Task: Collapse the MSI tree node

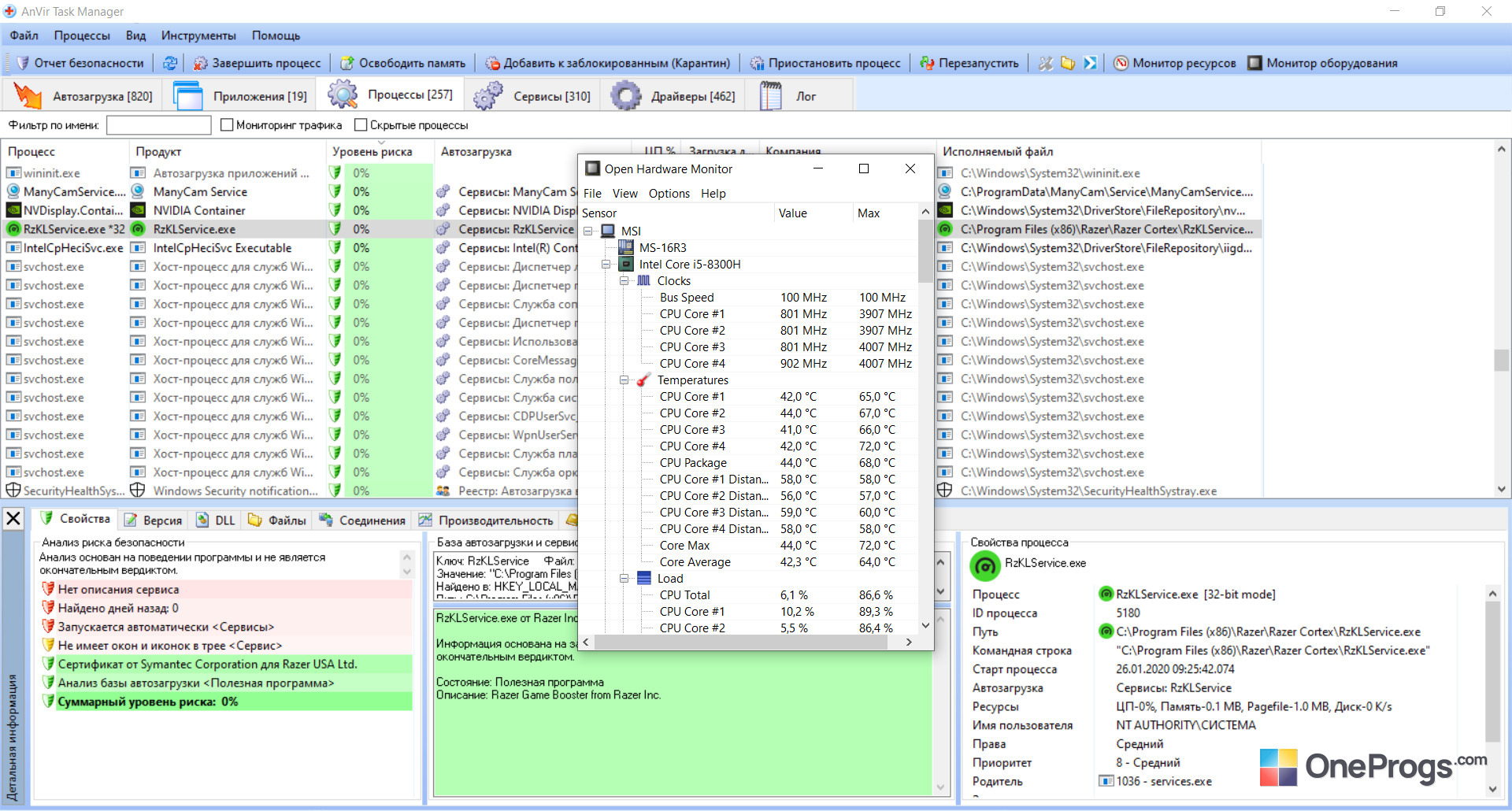Action: (x=588, y=231)
